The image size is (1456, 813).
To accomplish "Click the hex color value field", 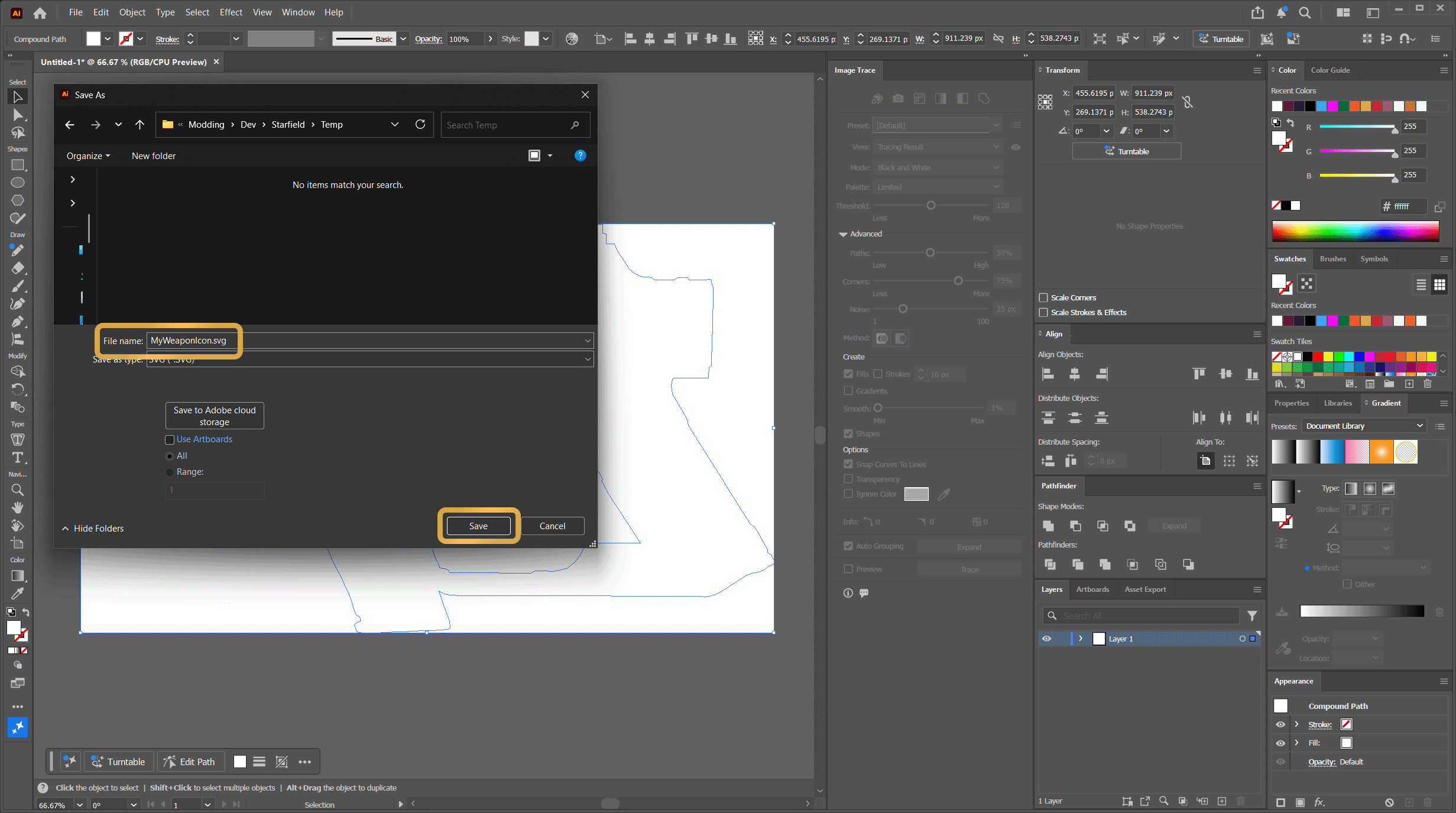I will (x=1410, y=206).
